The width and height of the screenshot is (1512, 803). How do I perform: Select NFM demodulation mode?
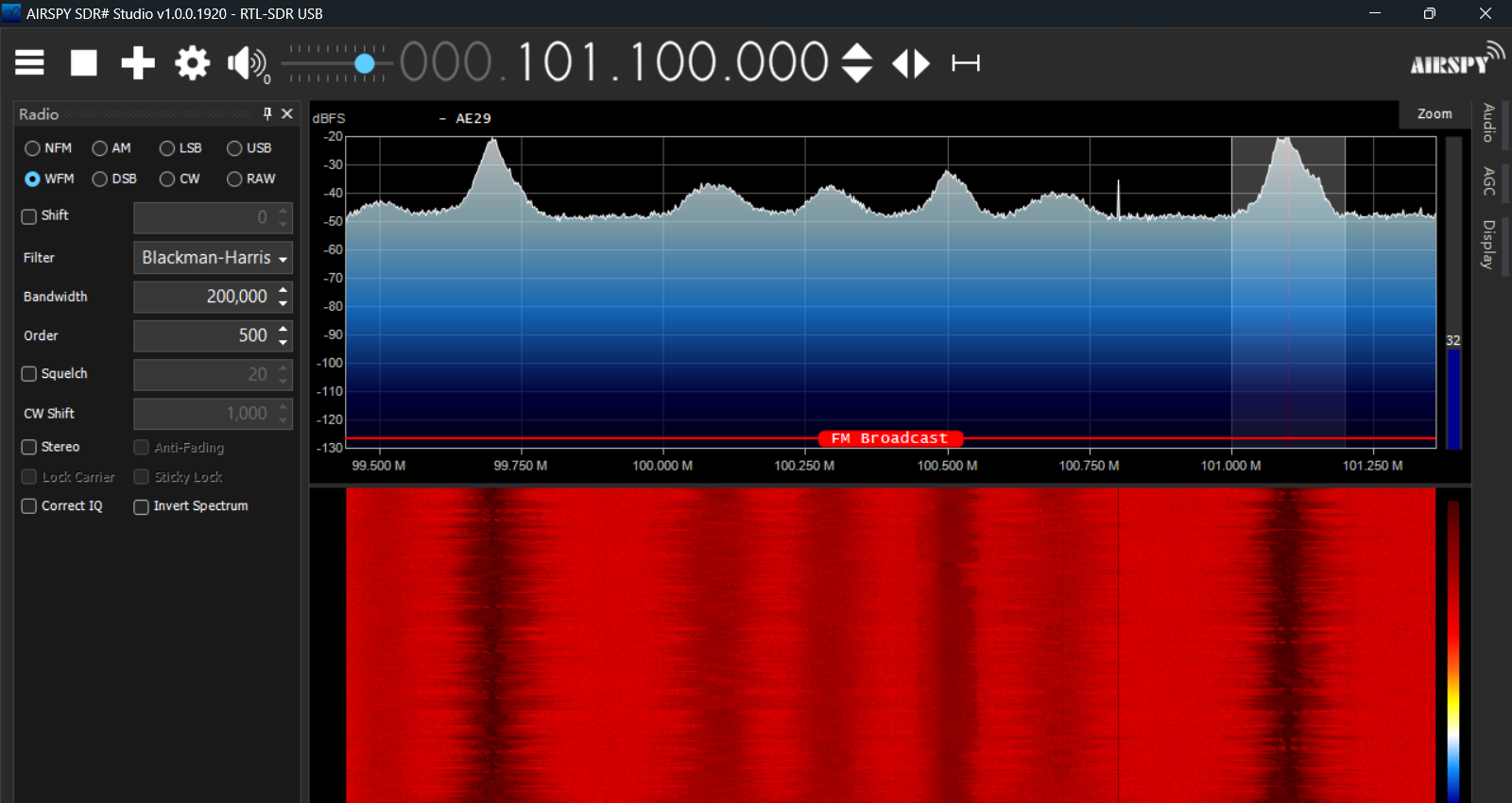pyautogui.click(x=48, y=148)
